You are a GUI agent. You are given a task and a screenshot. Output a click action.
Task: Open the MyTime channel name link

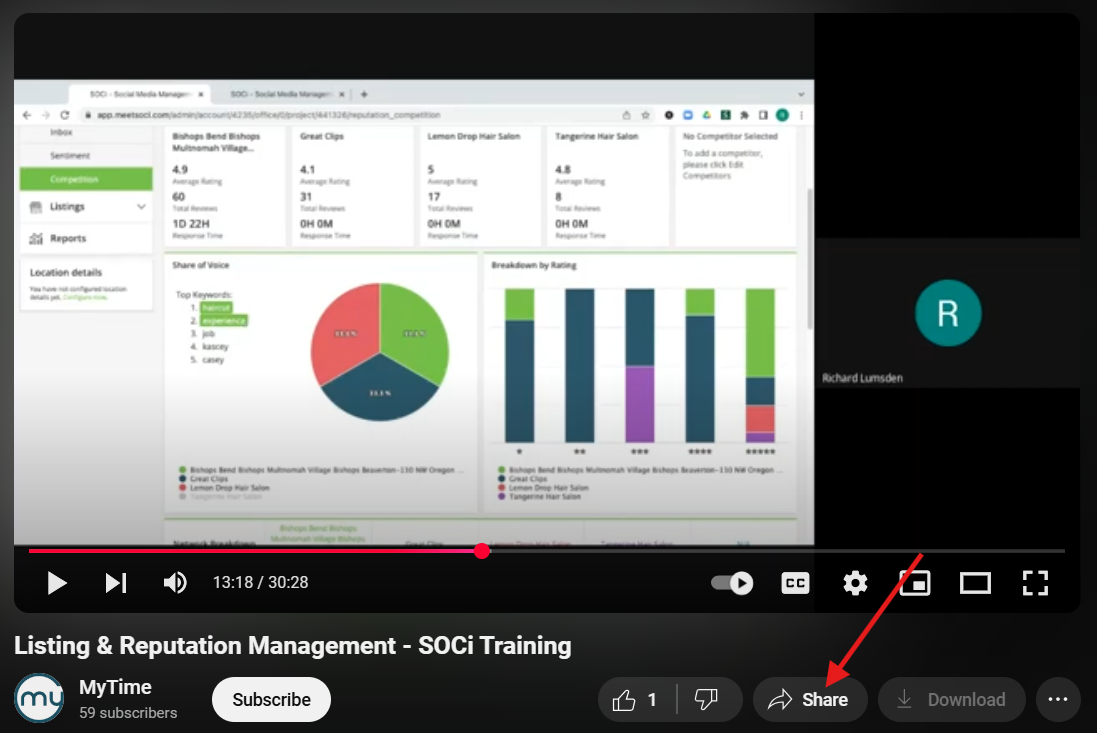(115, 688)
